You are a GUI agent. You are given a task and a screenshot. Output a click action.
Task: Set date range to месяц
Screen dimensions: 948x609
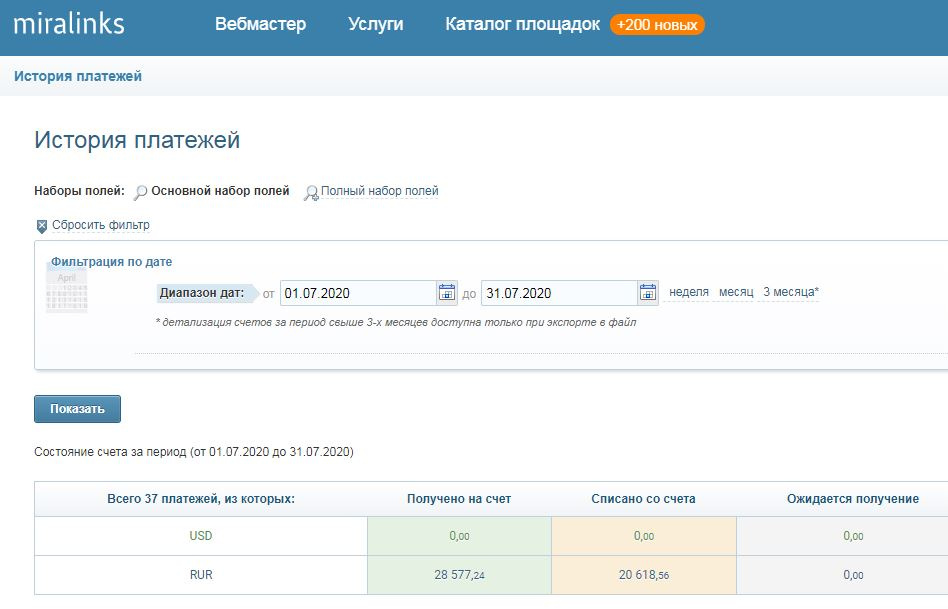pyautogui.click(x=736, y=292)
